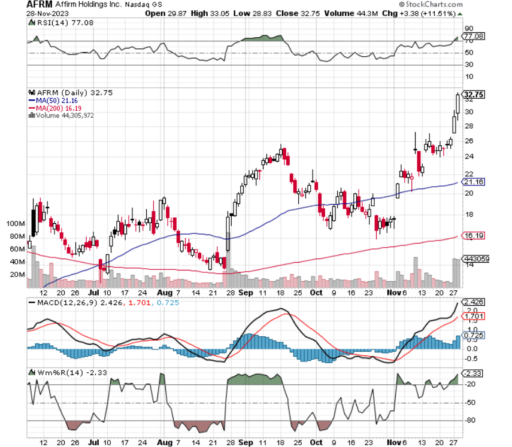The width and height of the screenshot is (512, 447).
Task: Click the volume bars icon beside Volume 44,305,972
Action: point(32,115)
